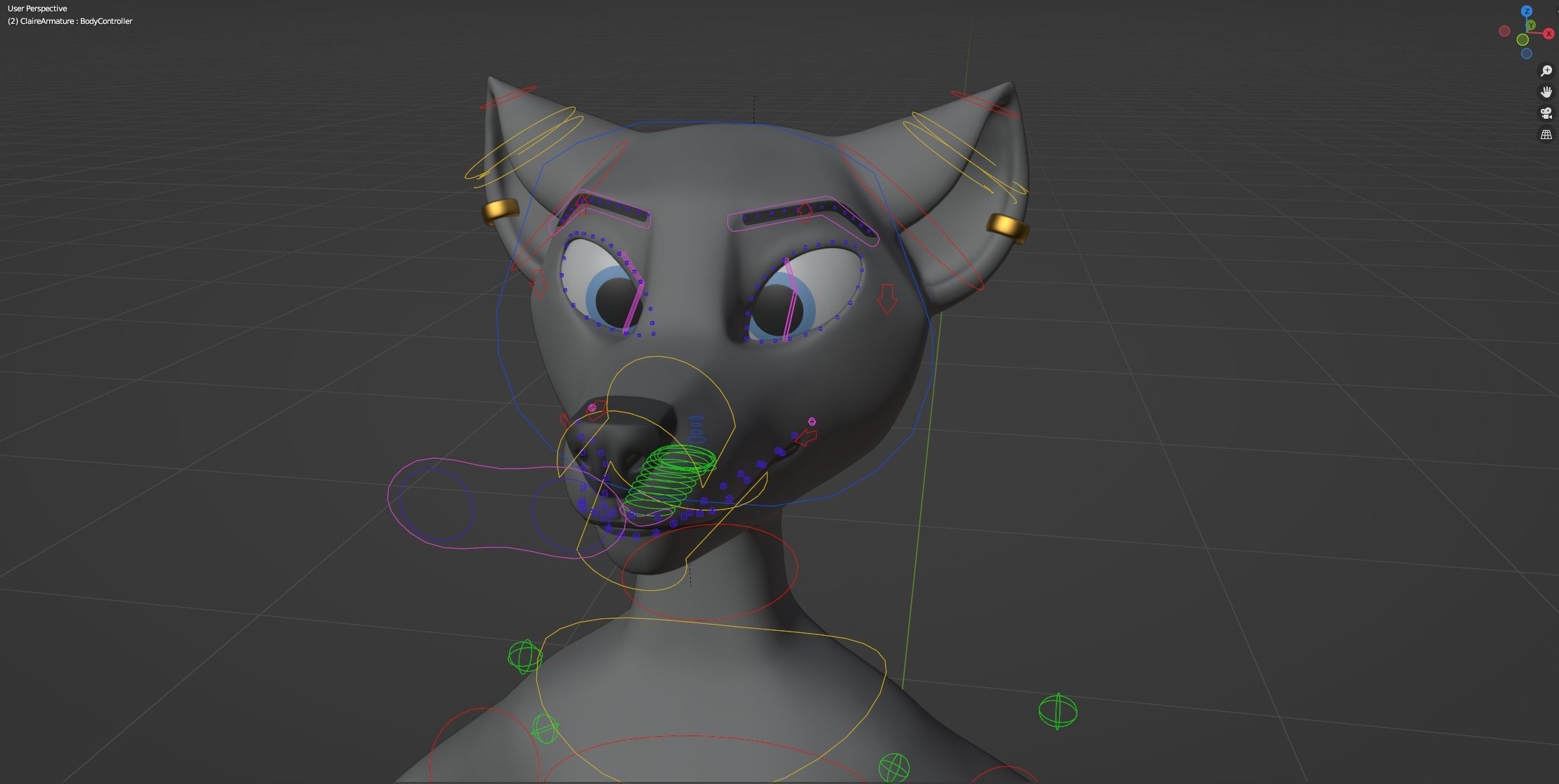
Task: Click the zoom magnifier viewport icon
Action: (1546, 71)
